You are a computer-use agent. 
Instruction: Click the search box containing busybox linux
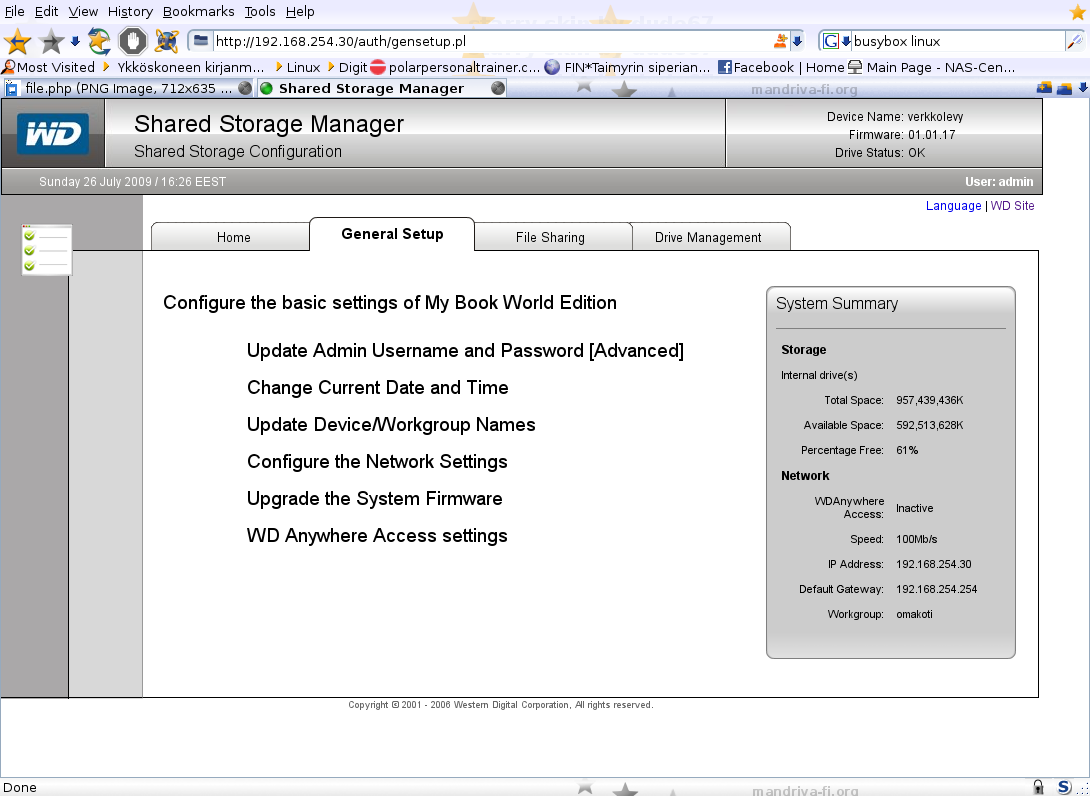958,41
